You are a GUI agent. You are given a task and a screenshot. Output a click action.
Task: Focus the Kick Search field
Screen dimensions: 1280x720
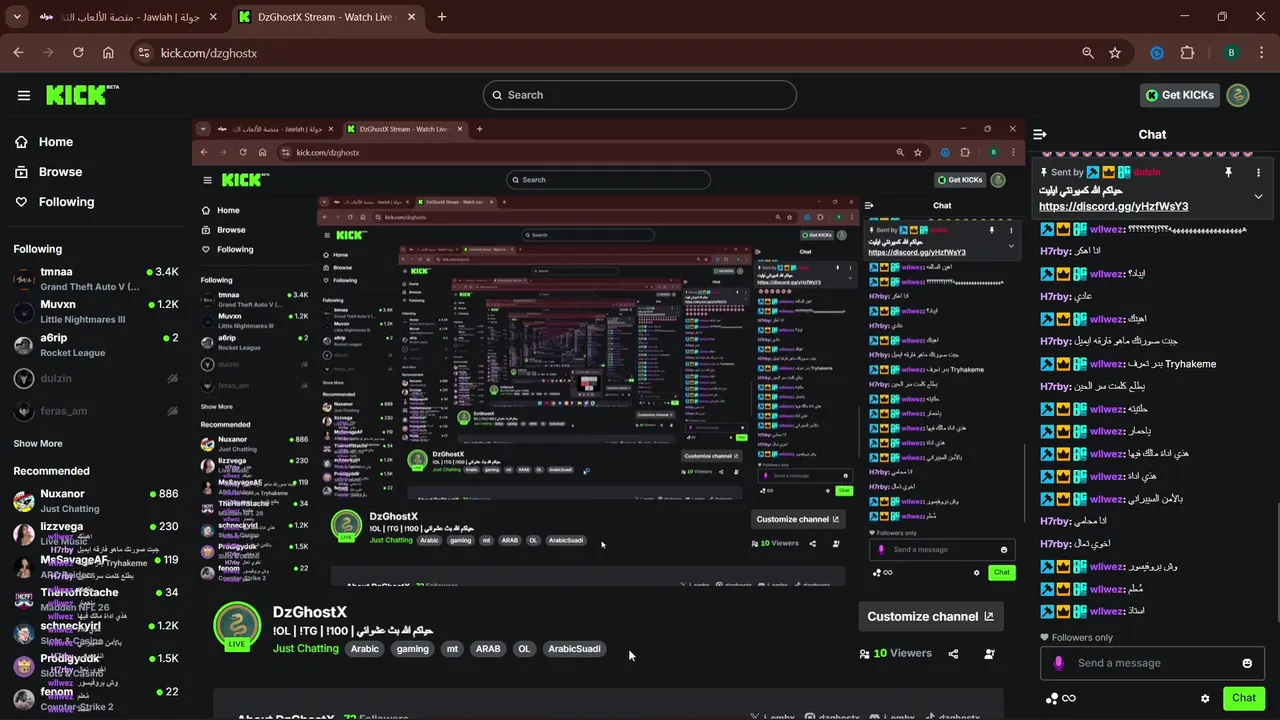(x=640, y=95)
